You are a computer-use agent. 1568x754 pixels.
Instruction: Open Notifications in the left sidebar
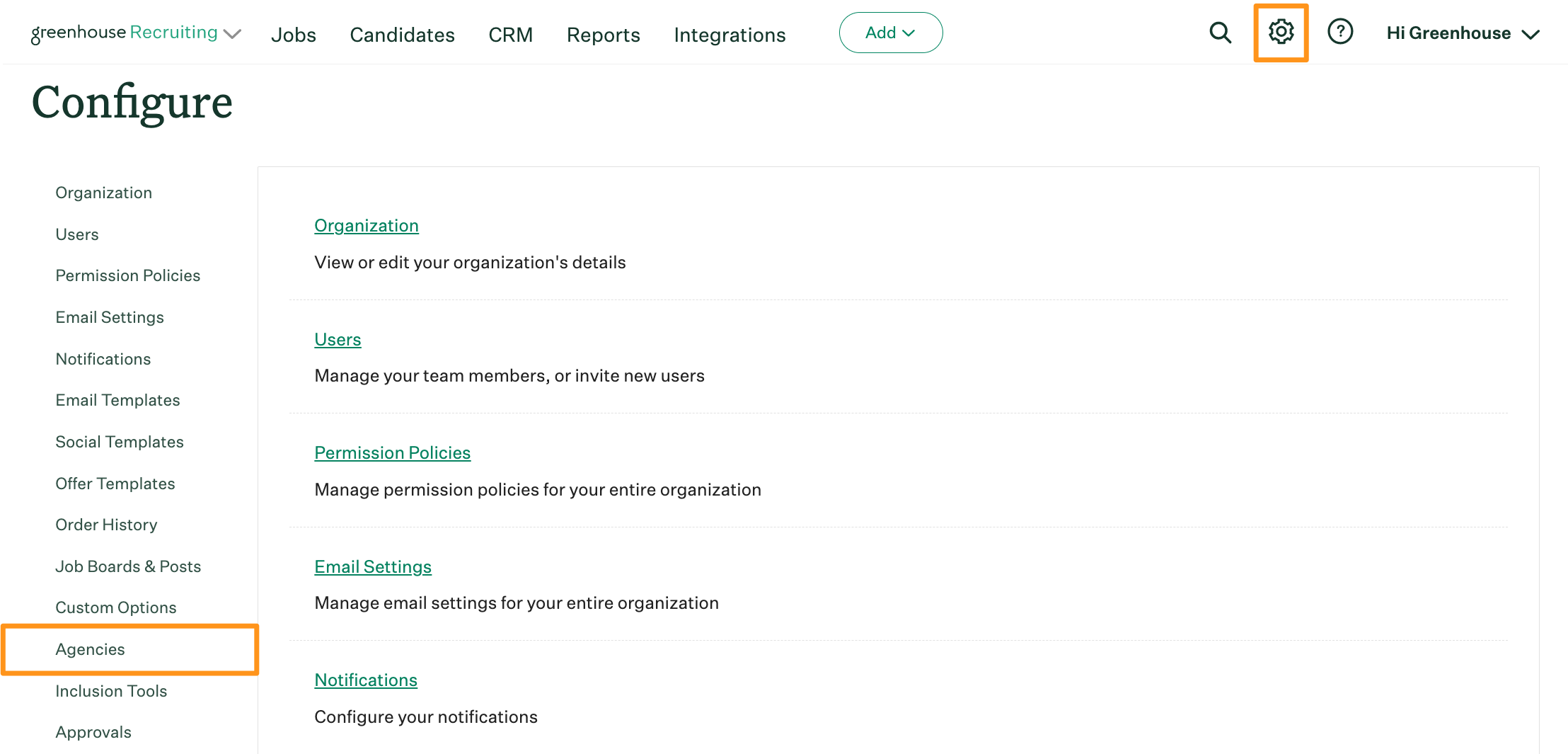coord(103,359)
